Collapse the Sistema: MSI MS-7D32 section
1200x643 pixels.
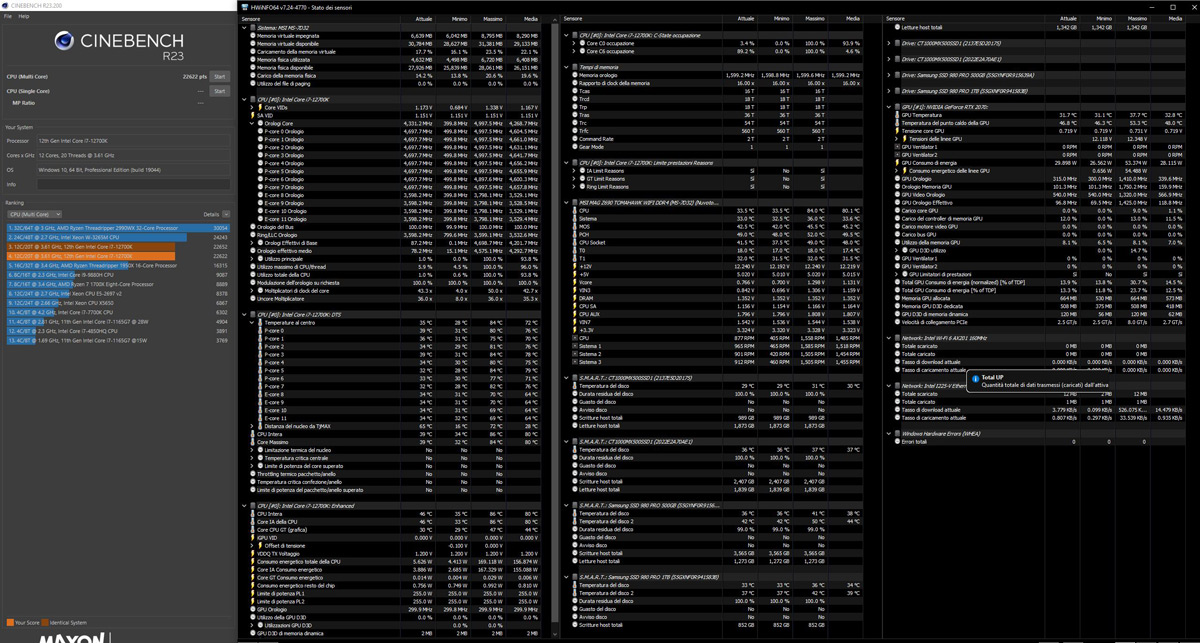[244, 27]
